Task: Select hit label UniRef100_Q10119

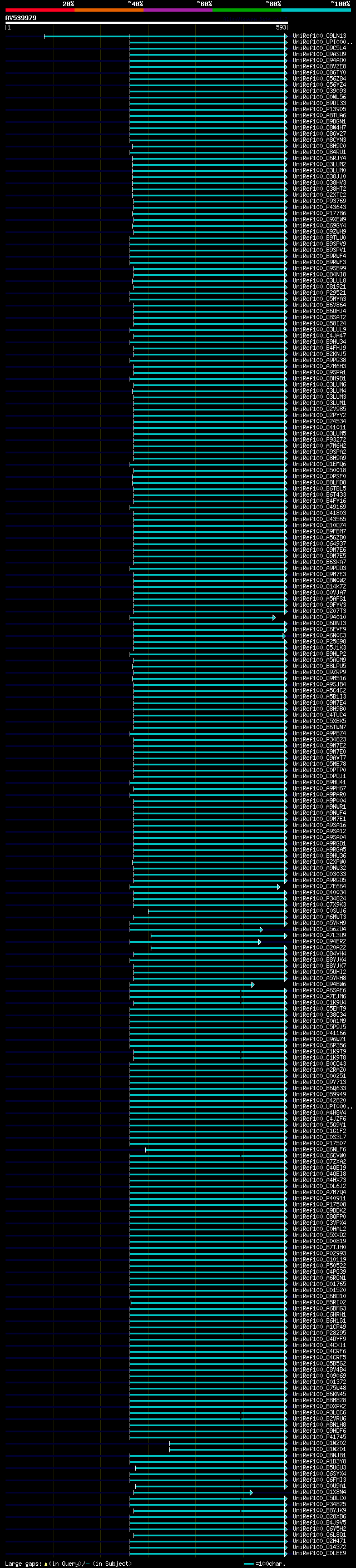Action: click(x=319, y=1260)
